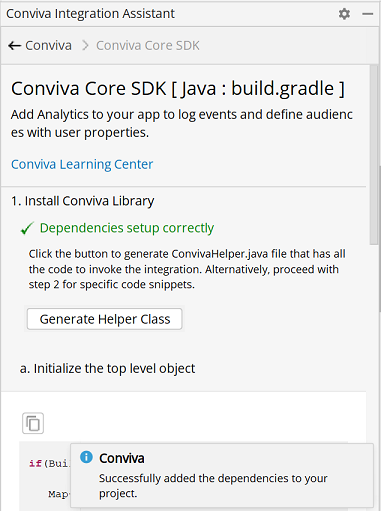Click the Generate Helper Class button
This screenshot has width=381, height=511.
point(105,319)
